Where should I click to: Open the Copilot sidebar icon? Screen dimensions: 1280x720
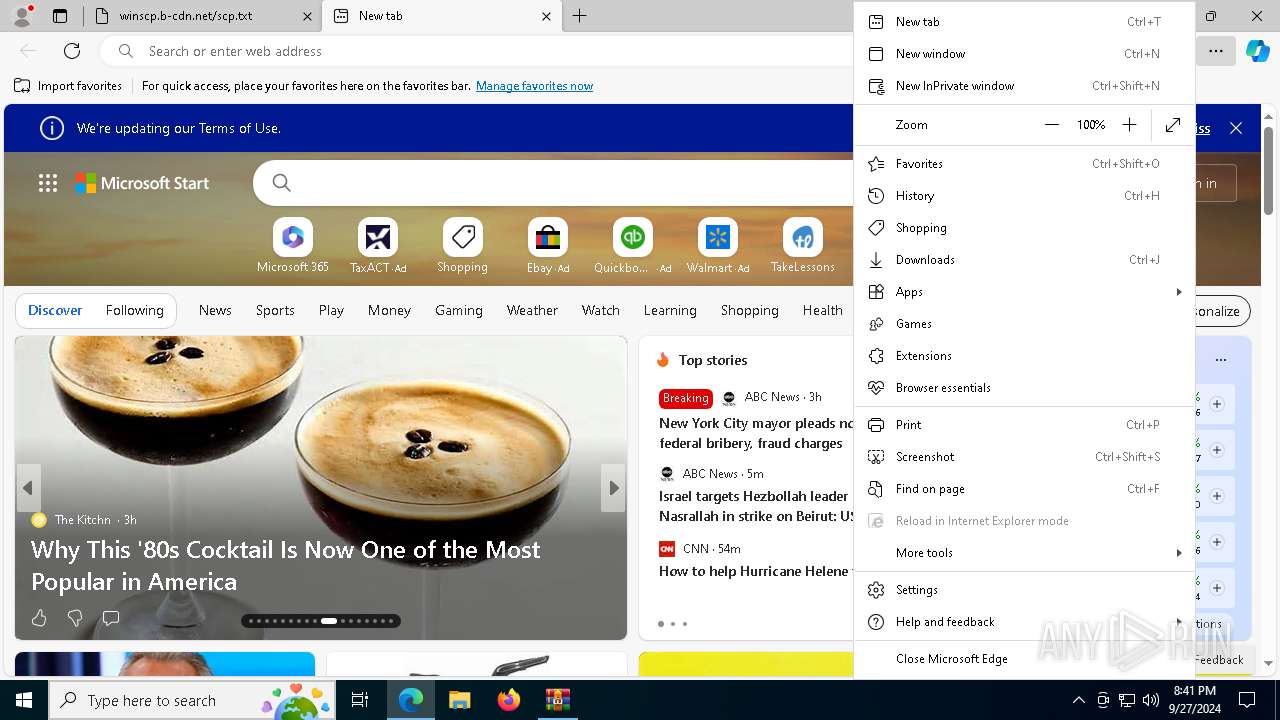point(1257,51)
